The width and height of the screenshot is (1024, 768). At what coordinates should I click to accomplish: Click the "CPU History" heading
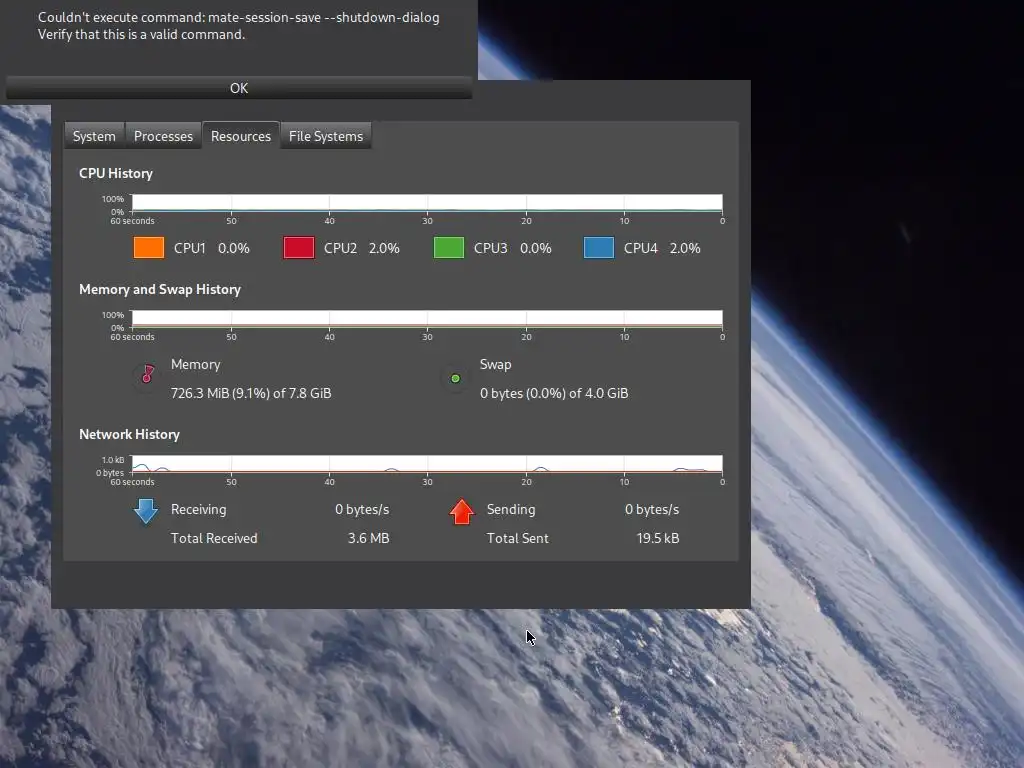pos(116,174)
